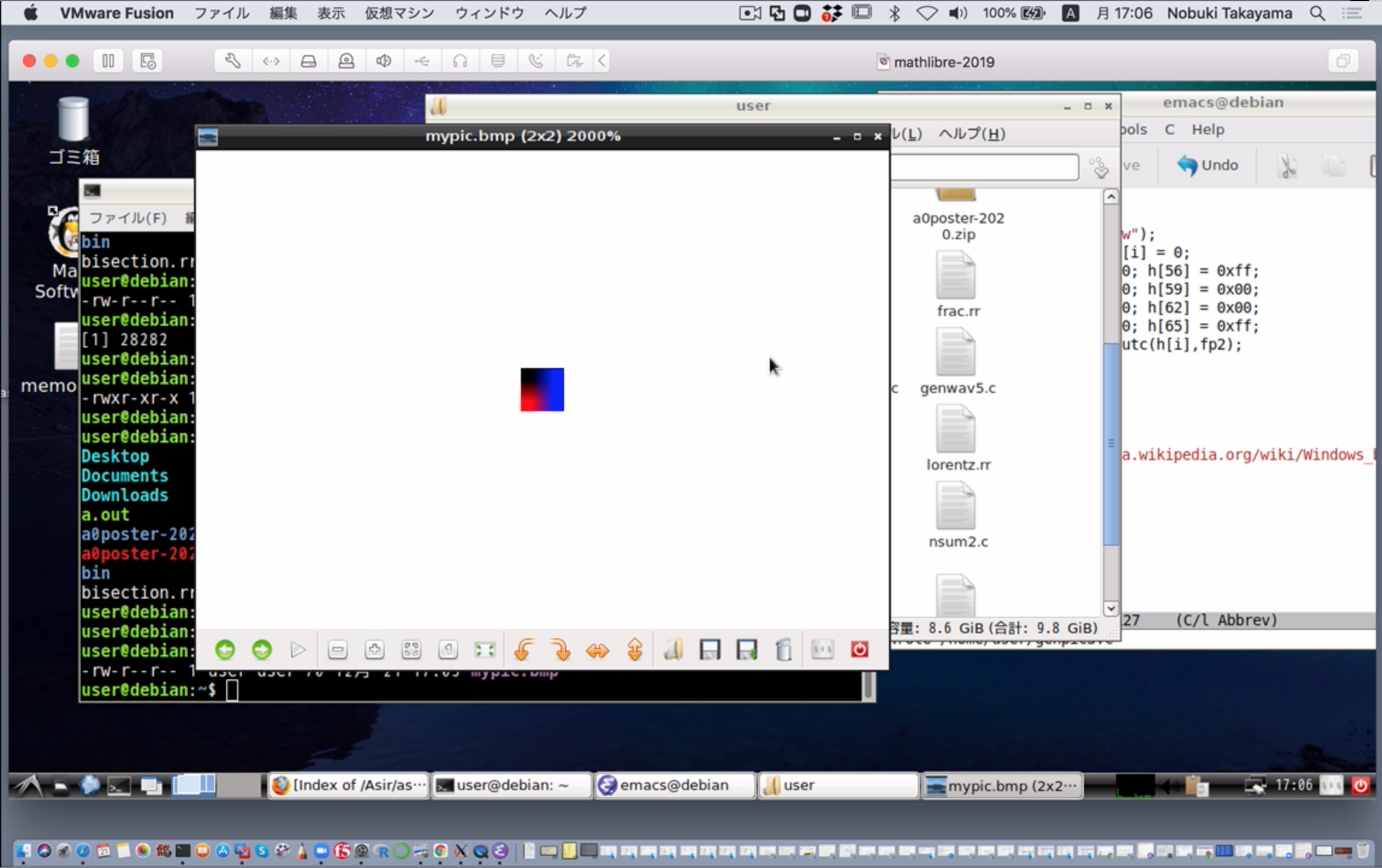
Task: Flip image vertically
Action: click(x=634, y=650)
